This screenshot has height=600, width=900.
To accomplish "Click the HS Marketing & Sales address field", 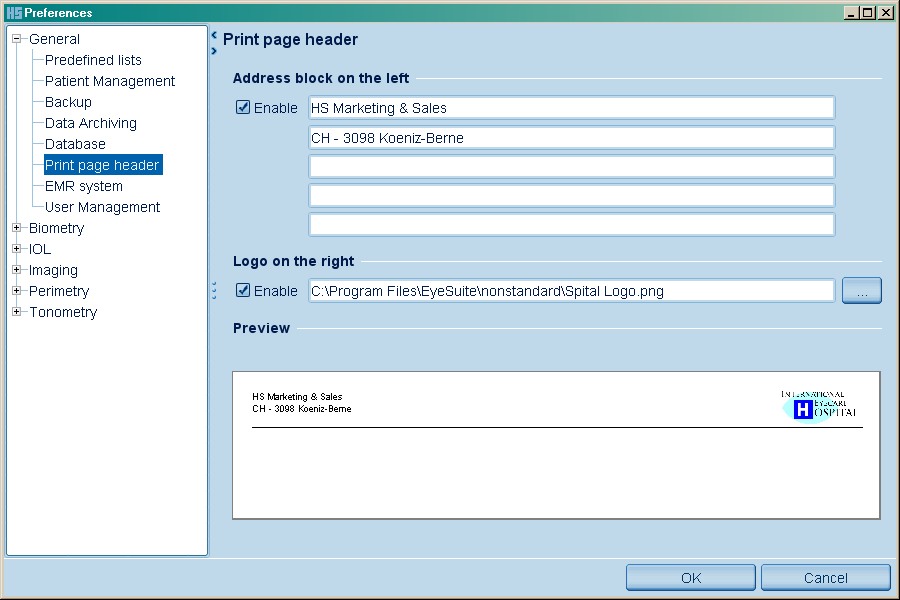I will point(571,108).
